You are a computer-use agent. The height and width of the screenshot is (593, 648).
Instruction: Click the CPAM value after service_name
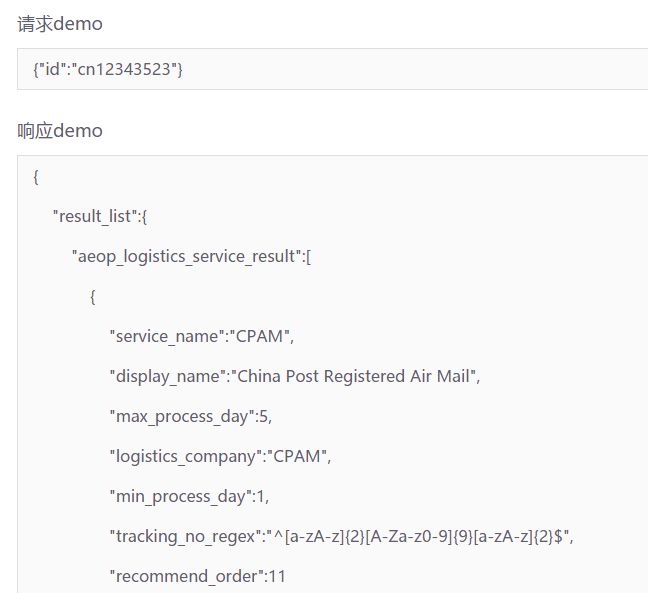pos(259,336)
